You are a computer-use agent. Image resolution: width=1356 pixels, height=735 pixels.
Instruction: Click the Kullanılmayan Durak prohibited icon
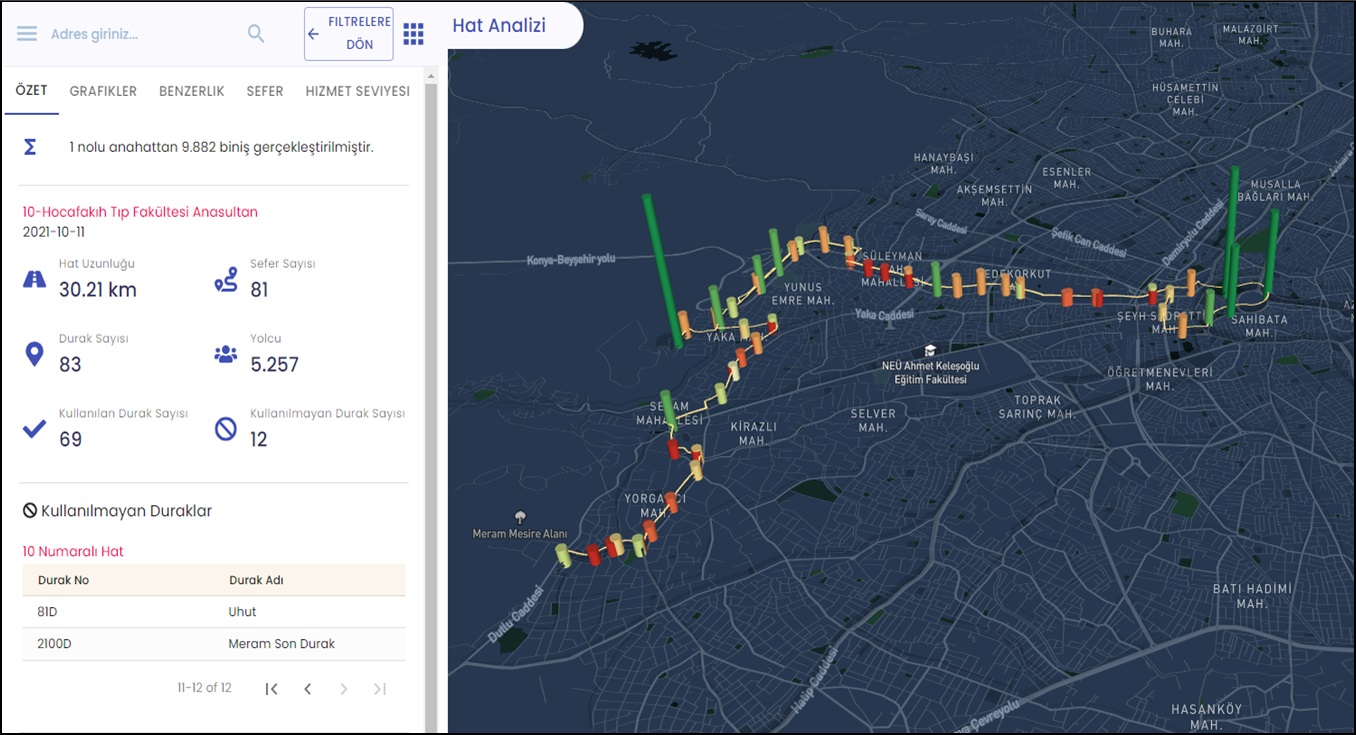pos(226,429)
